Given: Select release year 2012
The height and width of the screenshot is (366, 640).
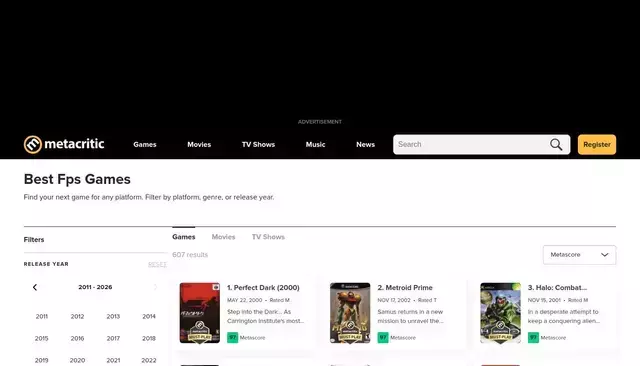Looking at the screenshot, I should click(77, 316).
